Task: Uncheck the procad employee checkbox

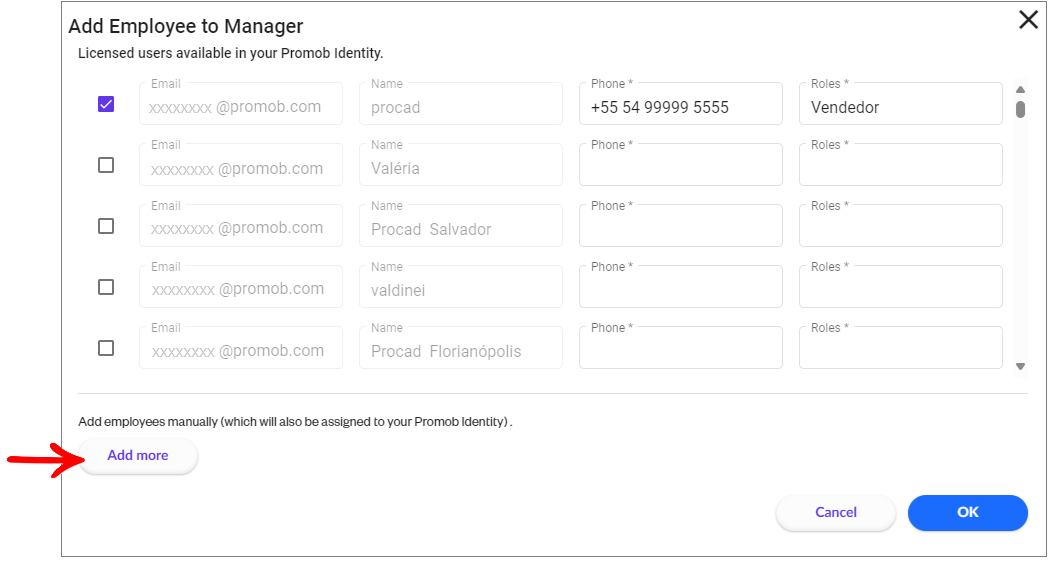Action: point(106,104)
